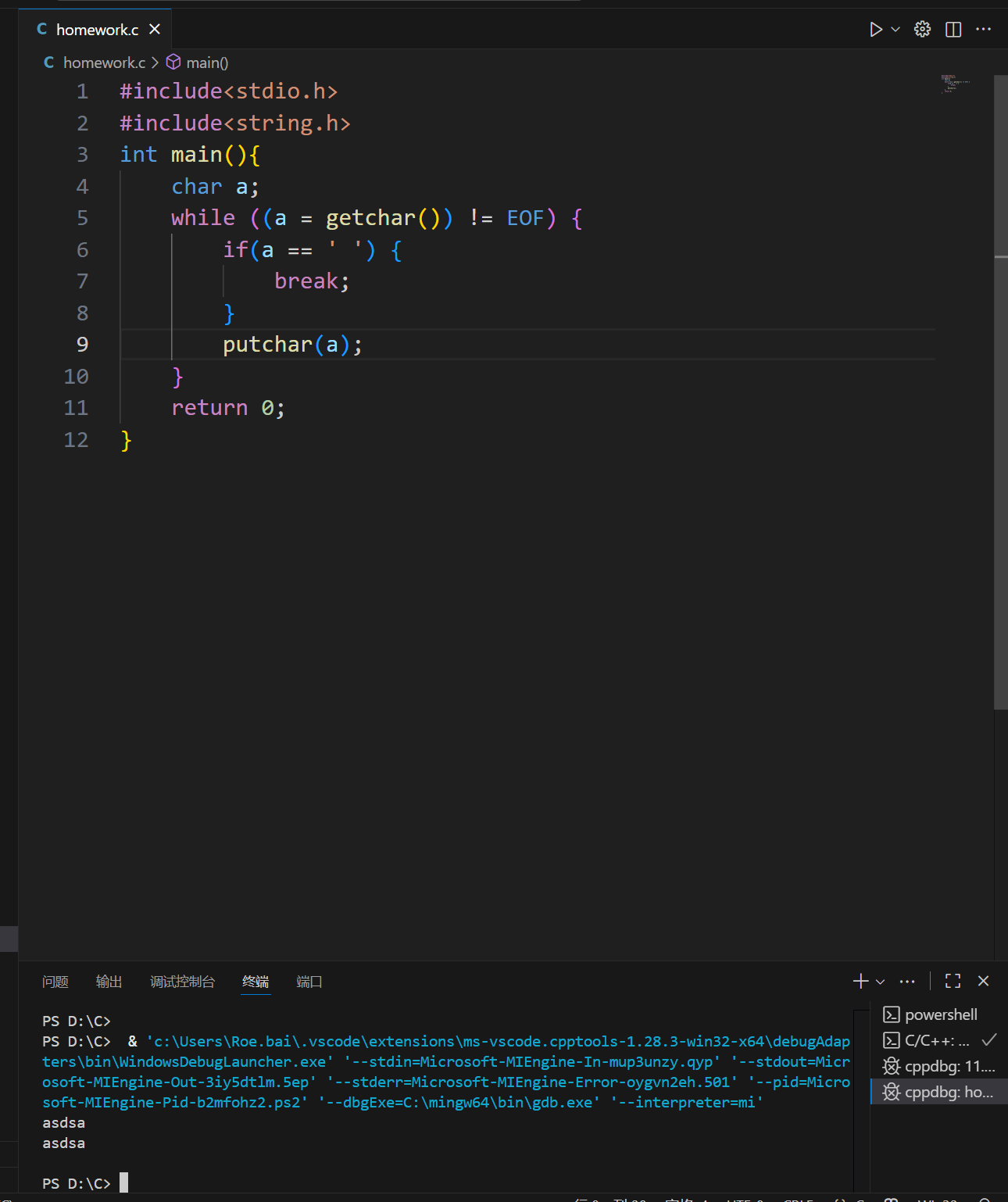Viewport: 1008px width, 1202px height.
Task: Expand the new terminal profile dropdown
Action: [x=881, y=982]
